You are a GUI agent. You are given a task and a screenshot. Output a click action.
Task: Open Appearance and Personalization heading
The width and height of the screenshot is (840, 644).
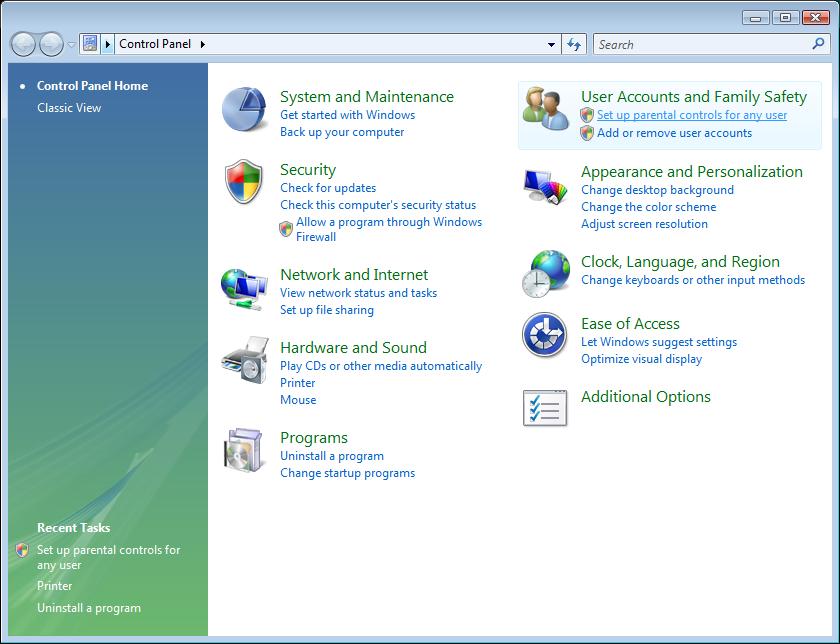pyautogui.click(x=692, y=171)
